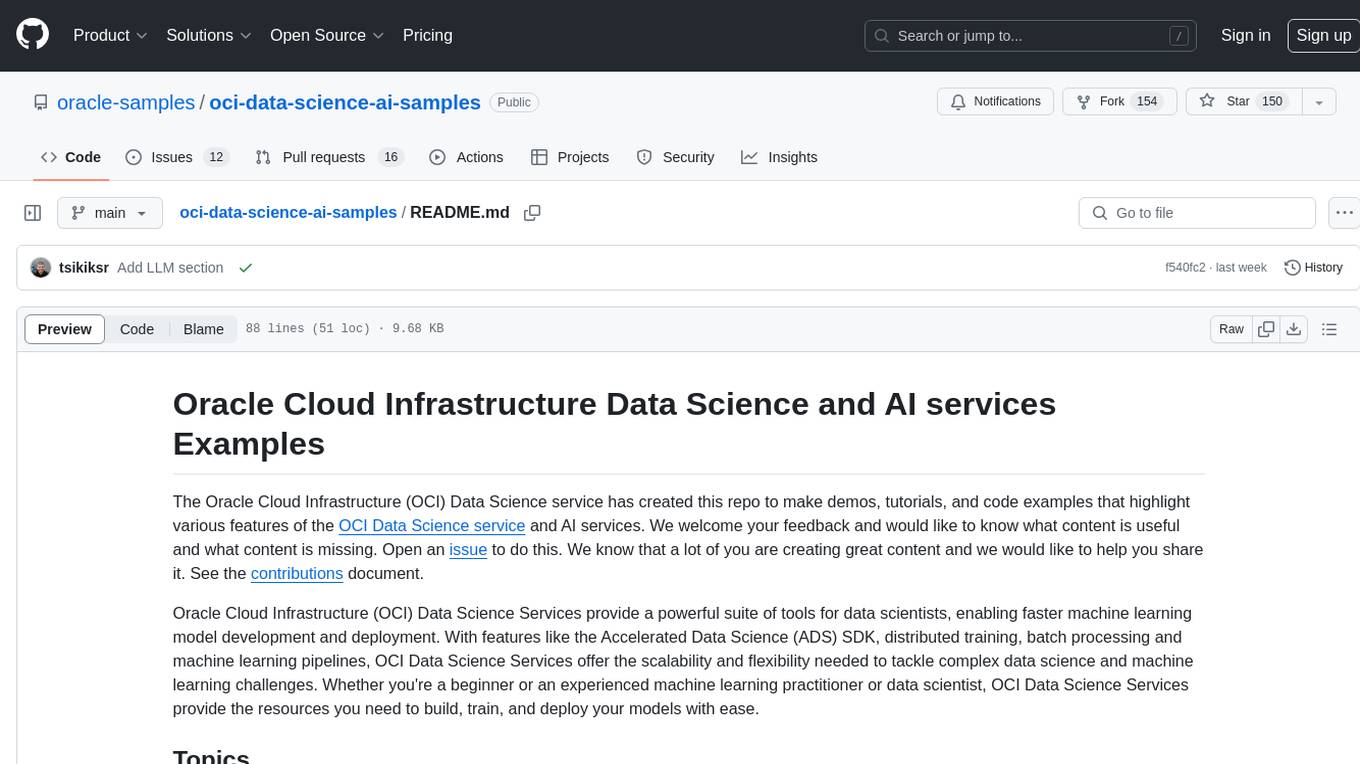
Task: Open the Add LLM section commit
Action: coord(170,268)
